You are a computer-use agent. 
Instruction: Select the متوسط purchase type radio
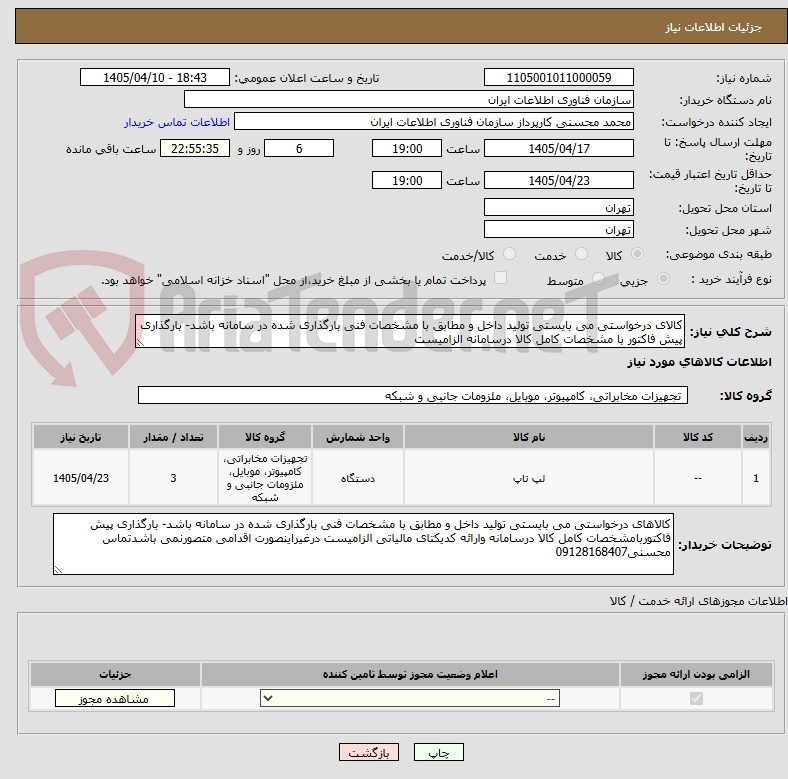point(598,278)
